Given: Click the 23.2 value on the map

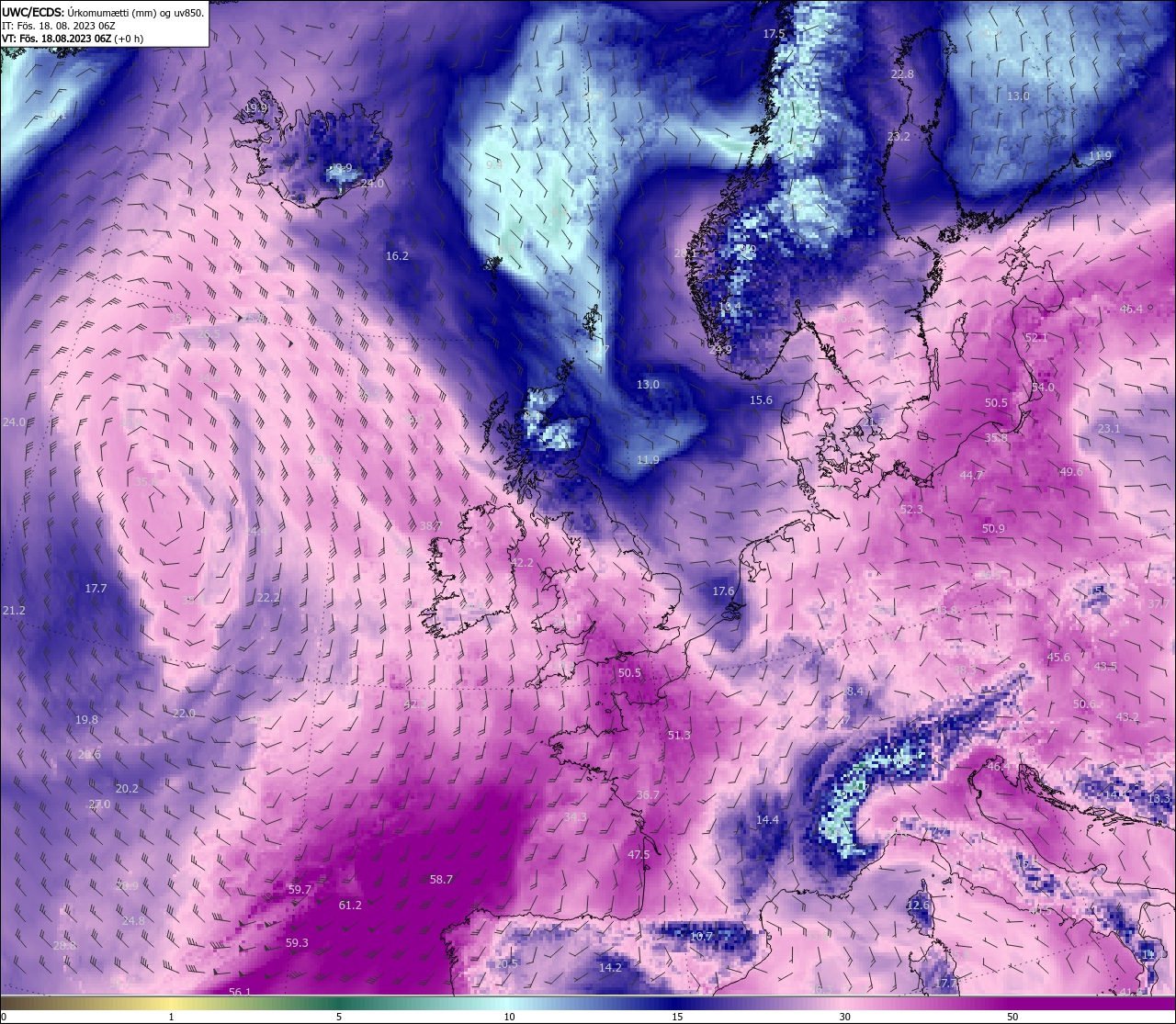Looking at the screenshot, I should coord(899,137).
